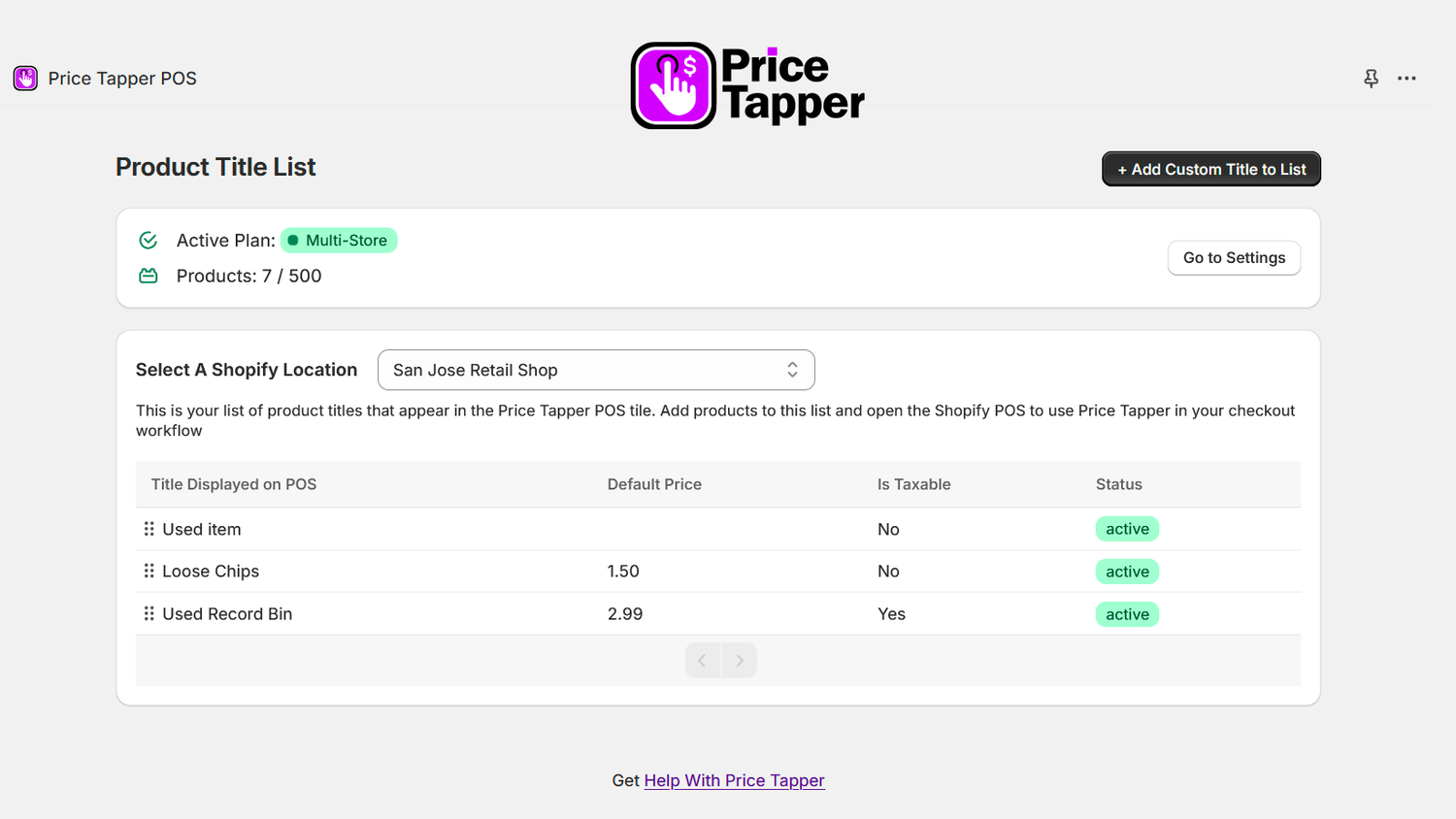Viewport: 1456px width, 819px height.
Task: Click the Products box icon
Action: (x=149, y=276)
